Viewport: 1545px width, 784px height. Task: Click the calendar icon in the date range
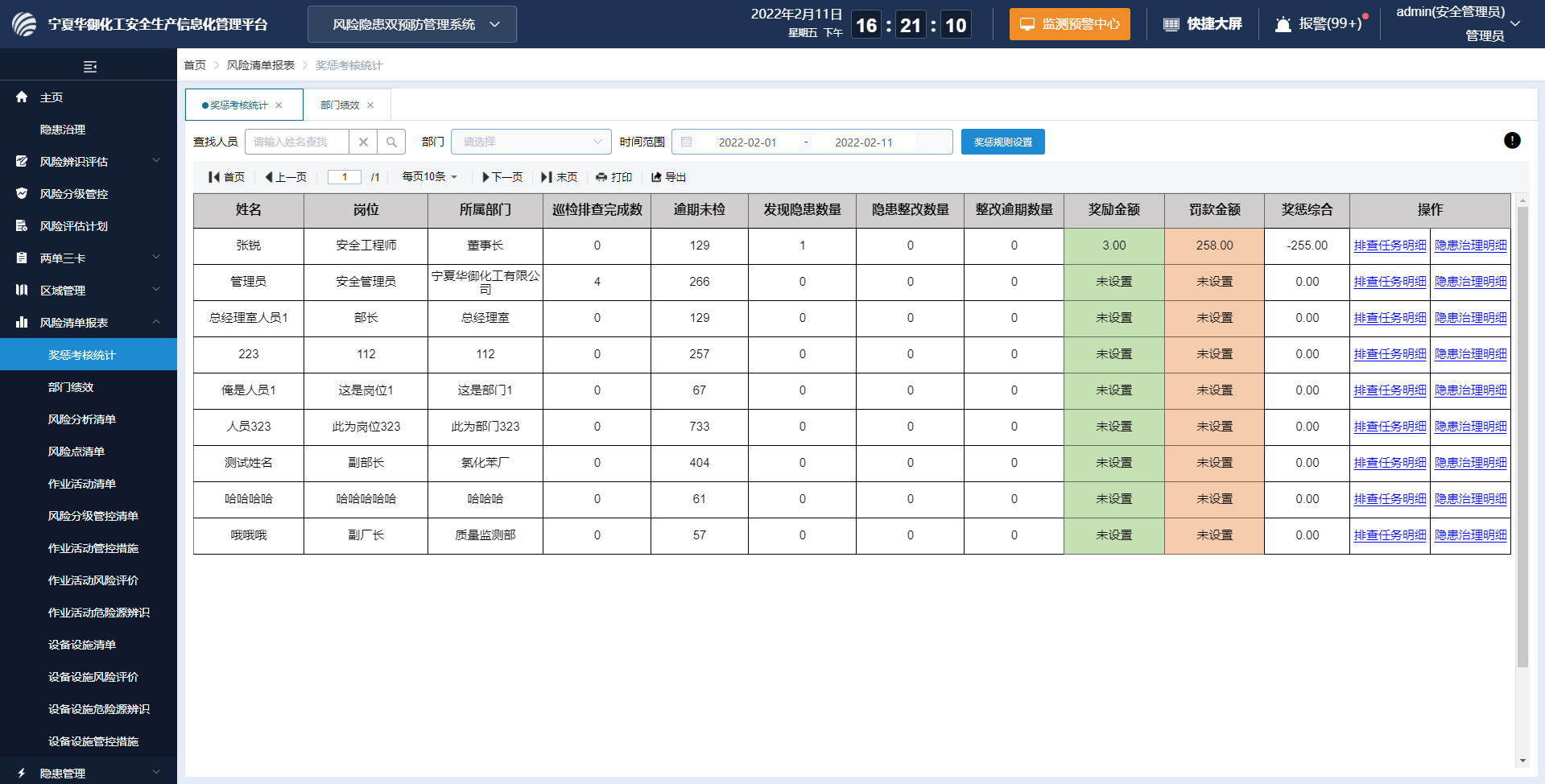687,142
